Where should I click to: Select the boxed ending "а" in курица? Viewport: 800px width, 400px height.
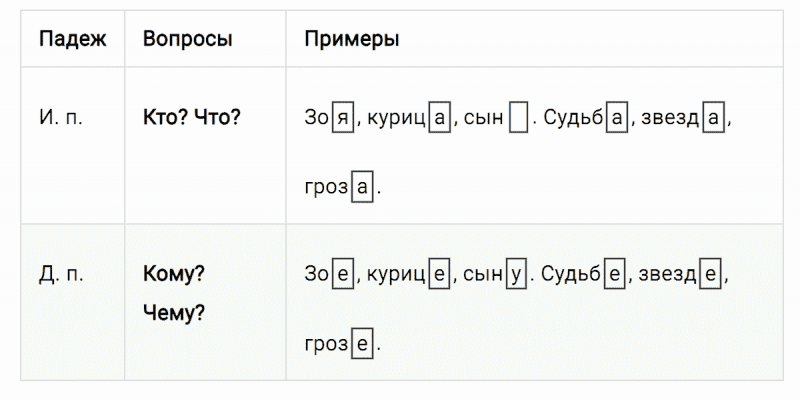(438, 119)
